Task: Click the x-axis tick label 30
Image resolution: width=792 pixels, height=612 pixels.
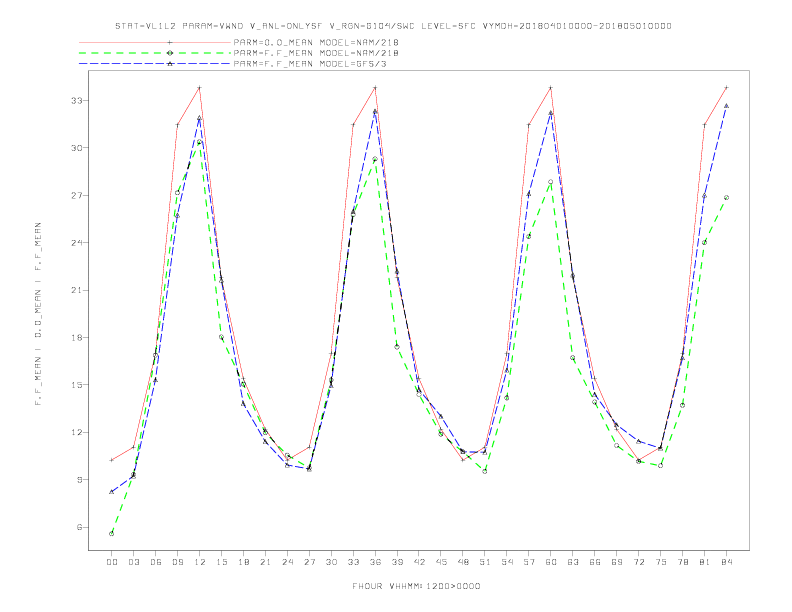Action: tap(331, 562)
